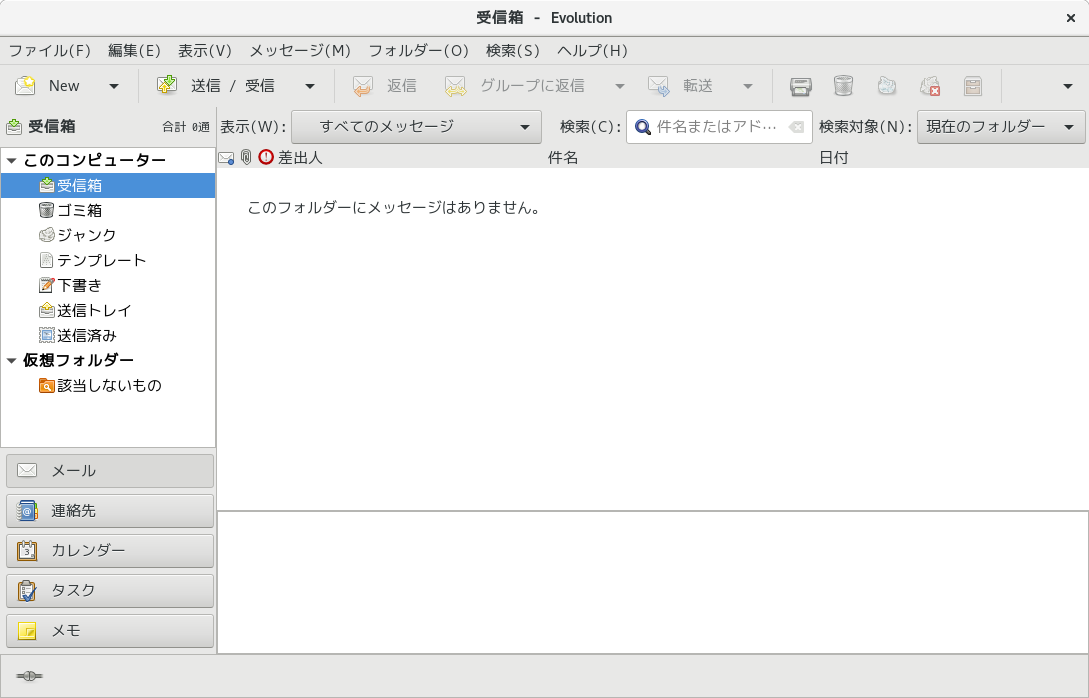The width and height of the screenshot is (1089, 698).
Task: Sort by read status envelope column
Action: (226, 157)
